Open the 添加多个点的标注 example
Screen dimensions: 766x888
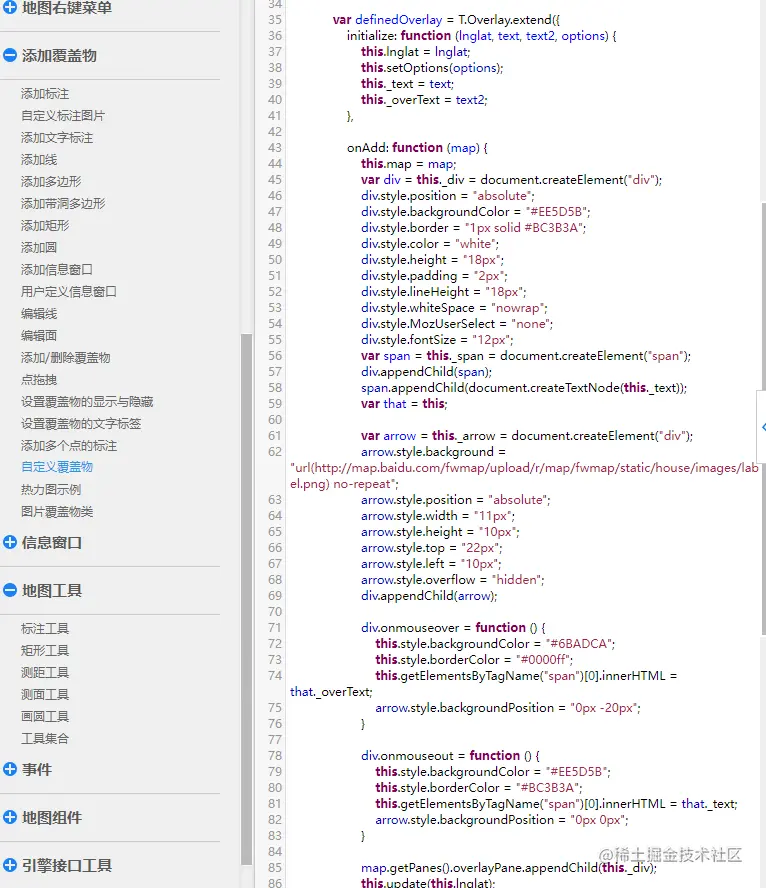(x=69, y=446)
